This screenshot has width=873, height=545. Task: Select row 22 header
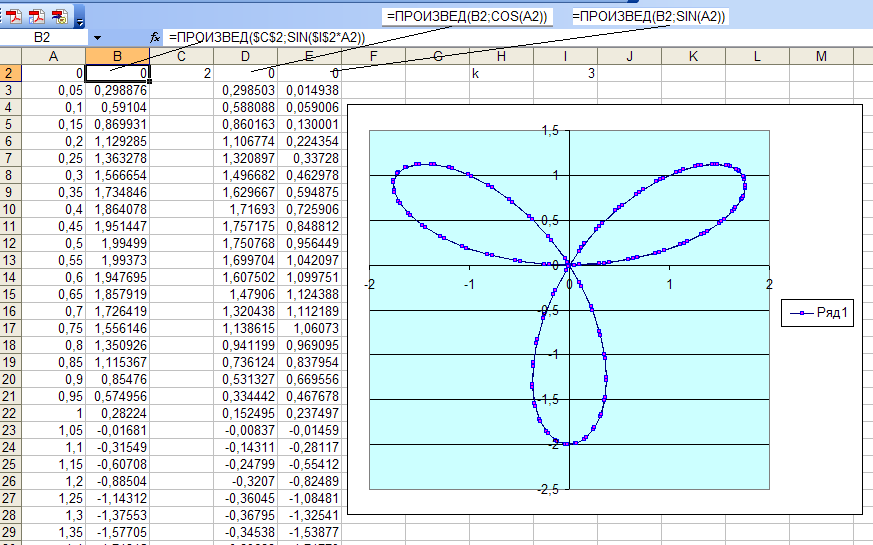coord(10,413)
